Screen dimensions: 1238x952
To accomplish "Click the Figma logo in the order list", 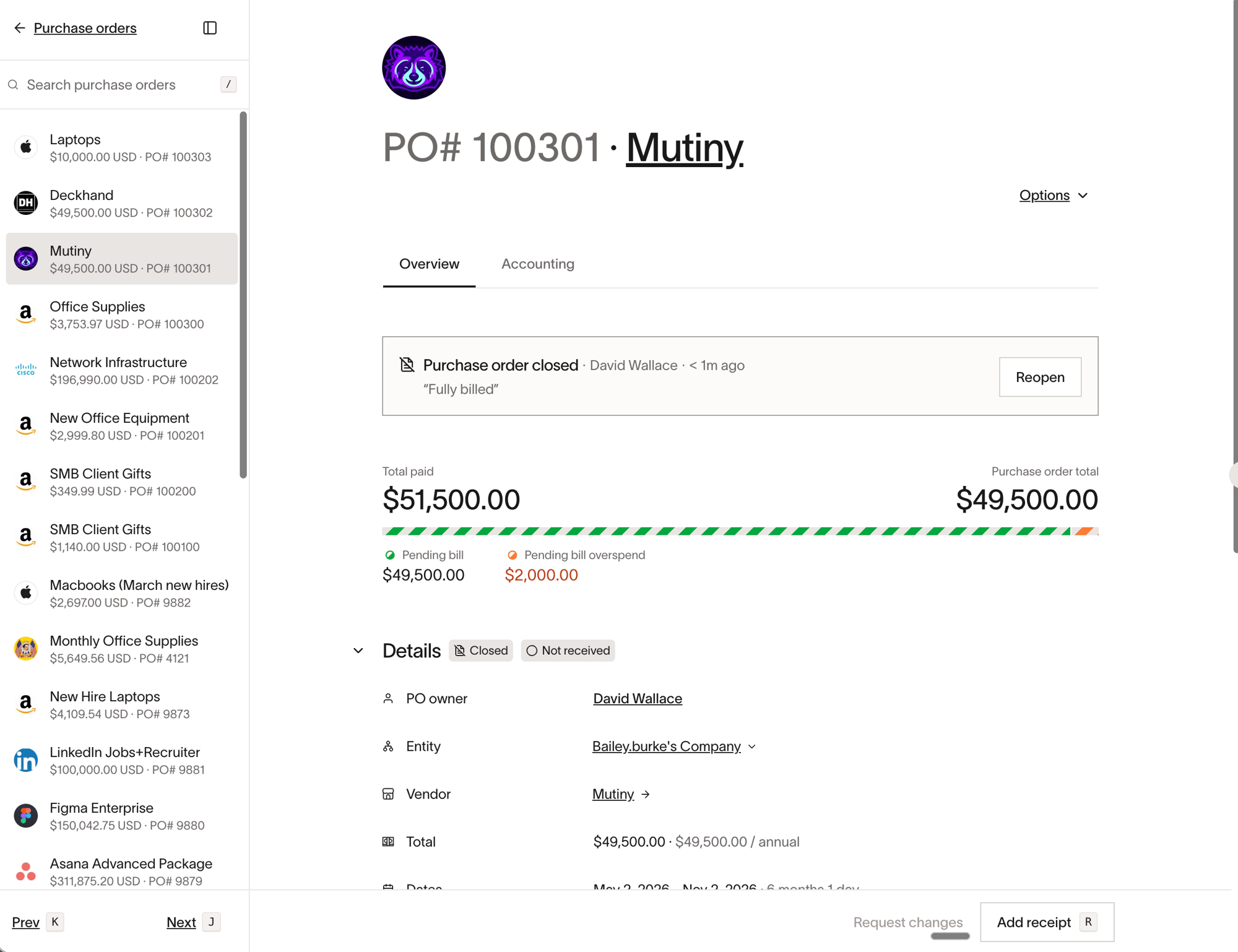I will (26, 816).
